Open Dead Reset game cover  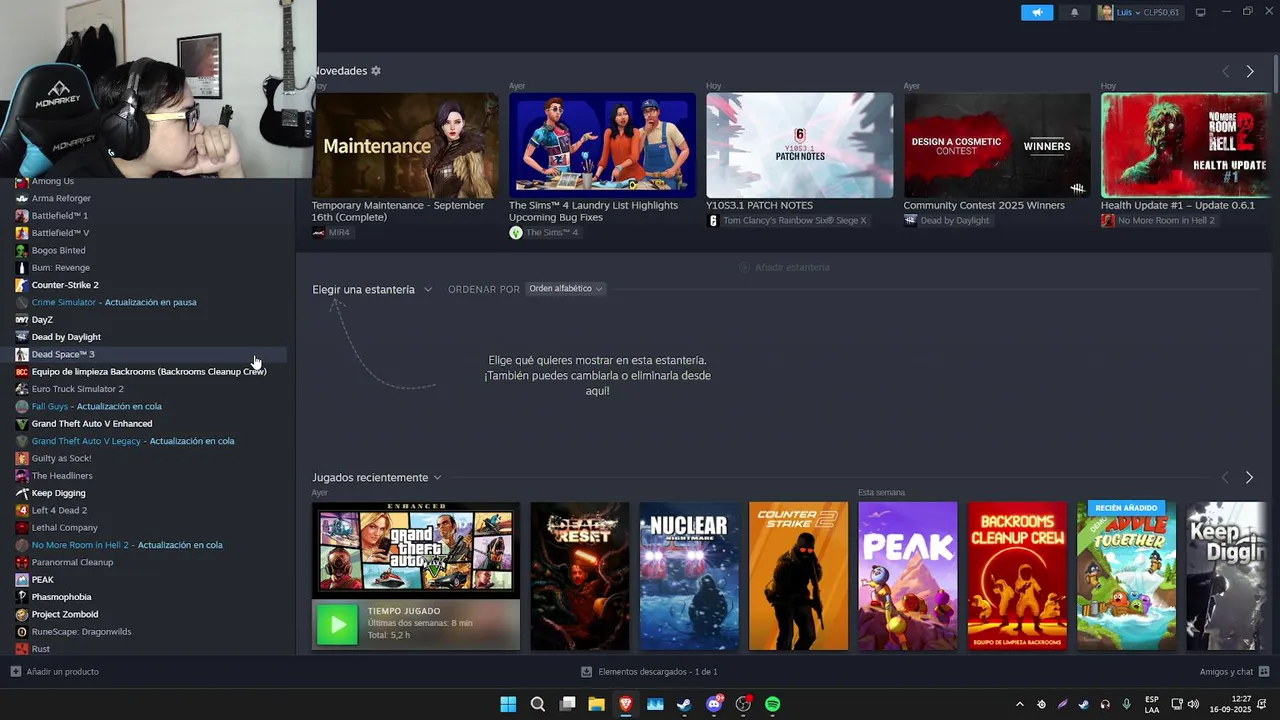click(x=580, y=576)
